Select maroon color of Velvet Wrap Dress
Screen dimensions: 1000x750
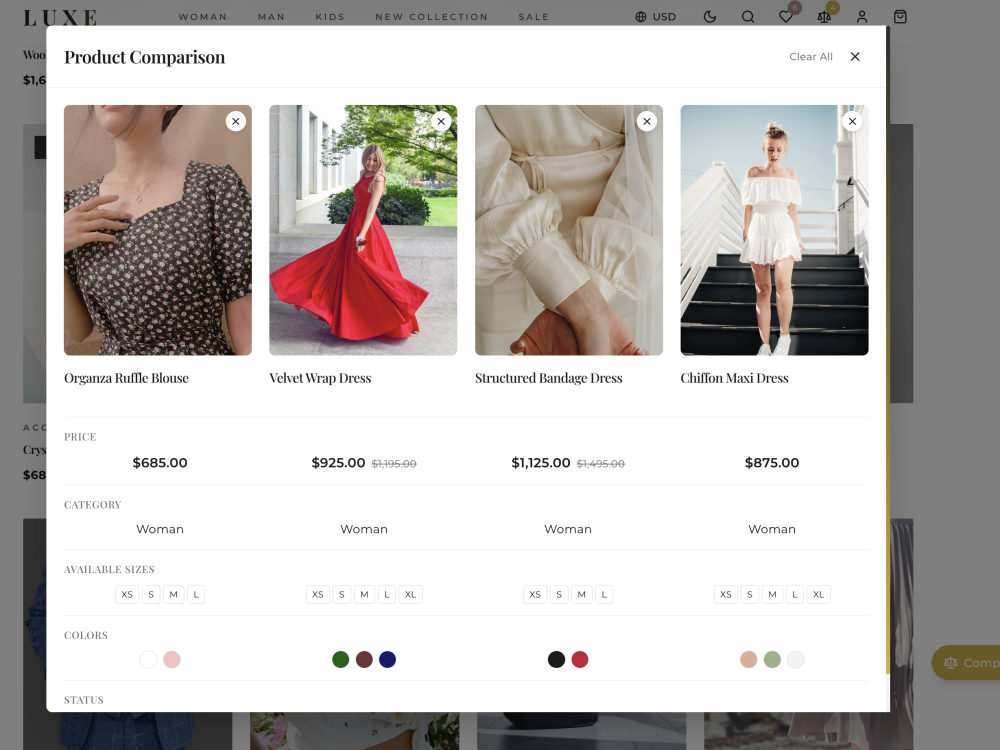pos(364,659)
